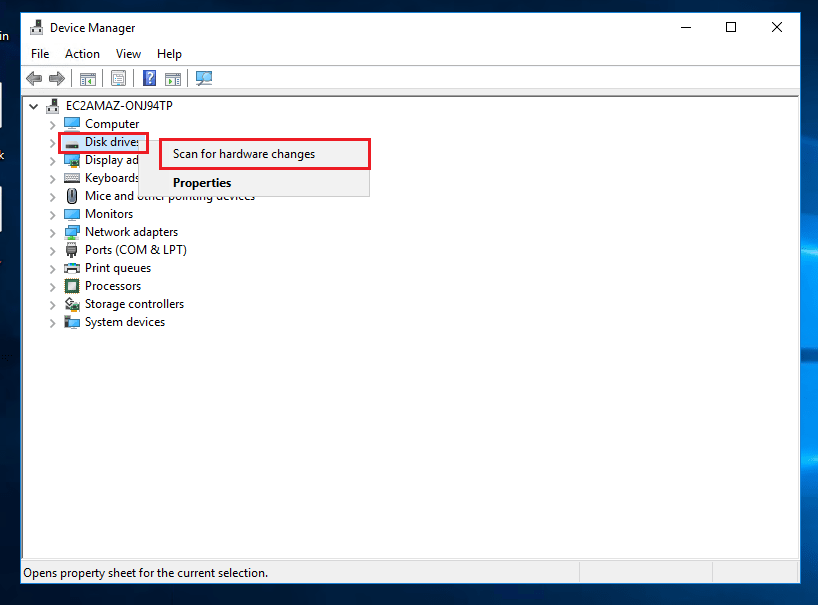Expand the Storage controllers category

52,305
